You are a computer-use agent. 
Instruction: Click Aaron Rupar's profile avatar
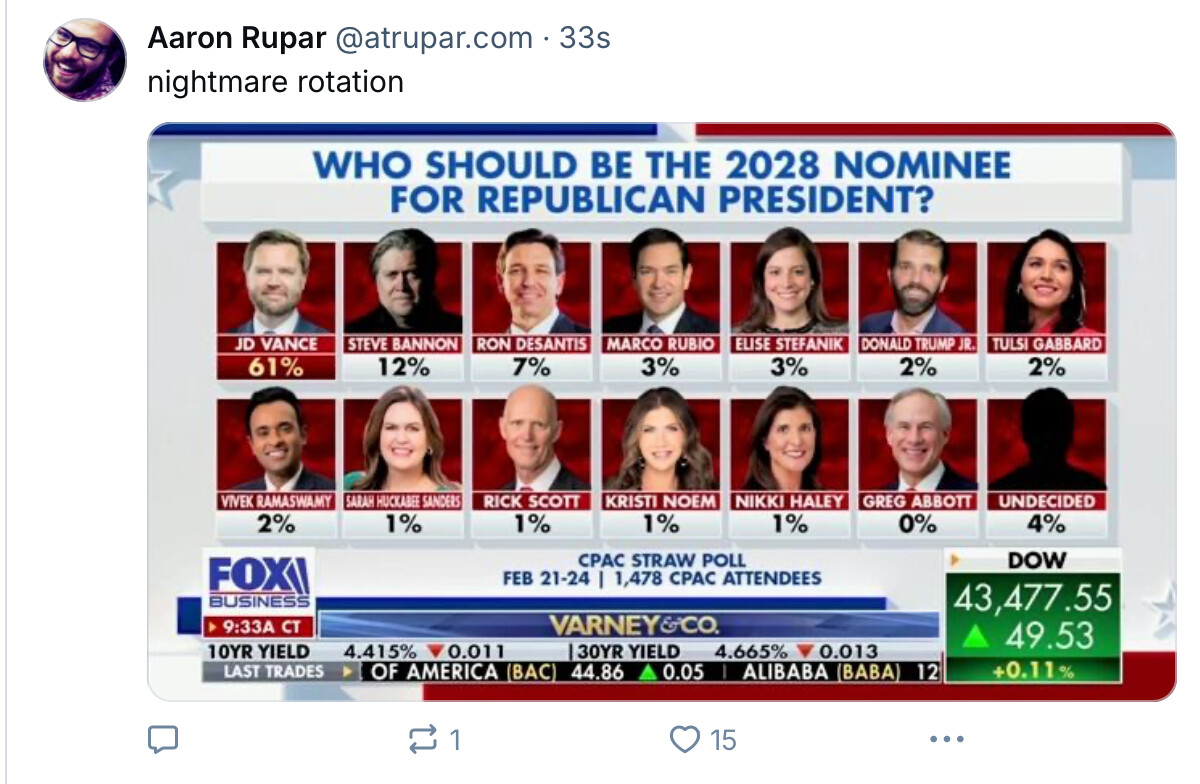pos(85,58)
